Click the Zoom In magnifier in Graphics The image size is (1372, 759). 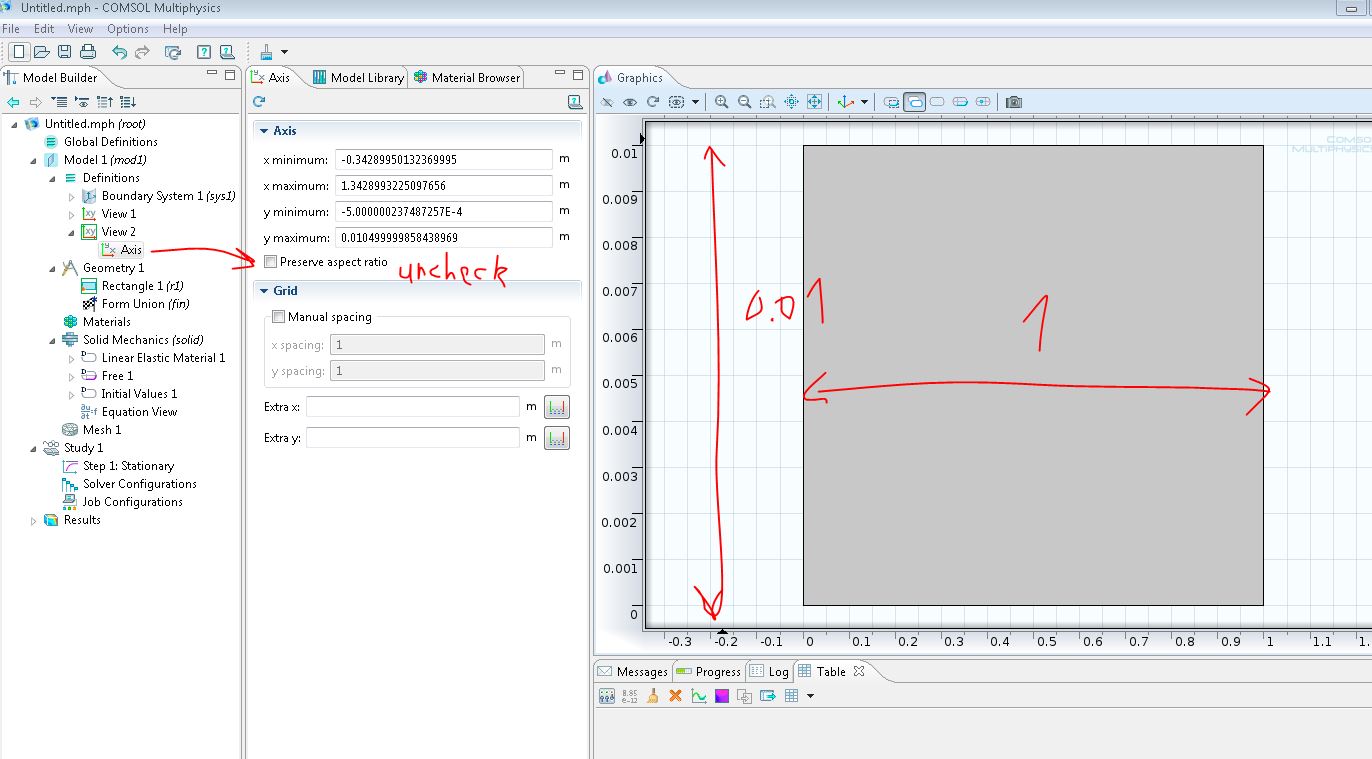tap(722, 102)
